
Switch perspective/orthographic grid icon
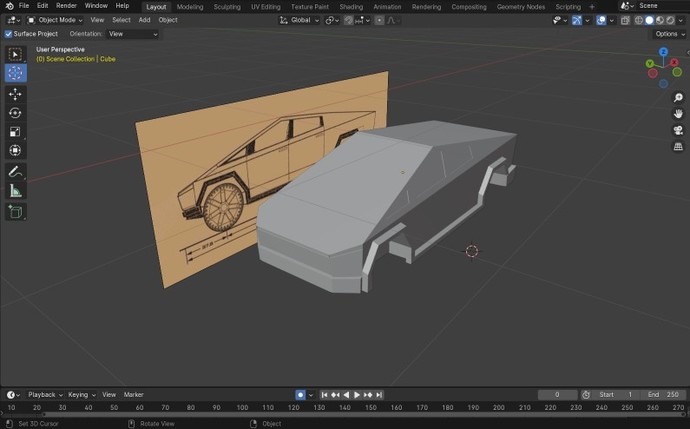(x=678, y=147)
